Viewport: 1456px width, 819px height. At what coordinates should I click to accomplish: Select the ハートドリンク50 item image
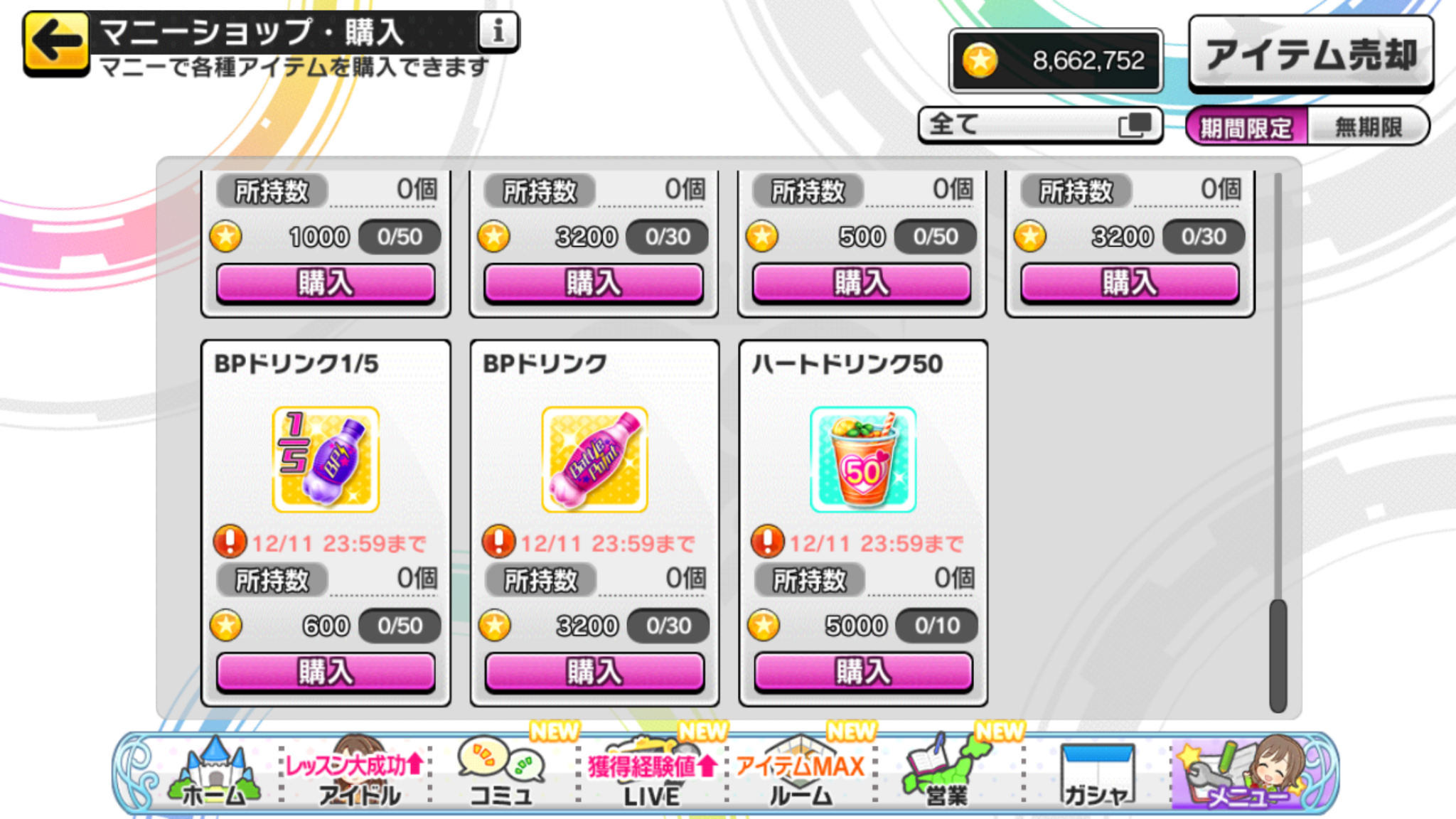(x=863, y=459)
